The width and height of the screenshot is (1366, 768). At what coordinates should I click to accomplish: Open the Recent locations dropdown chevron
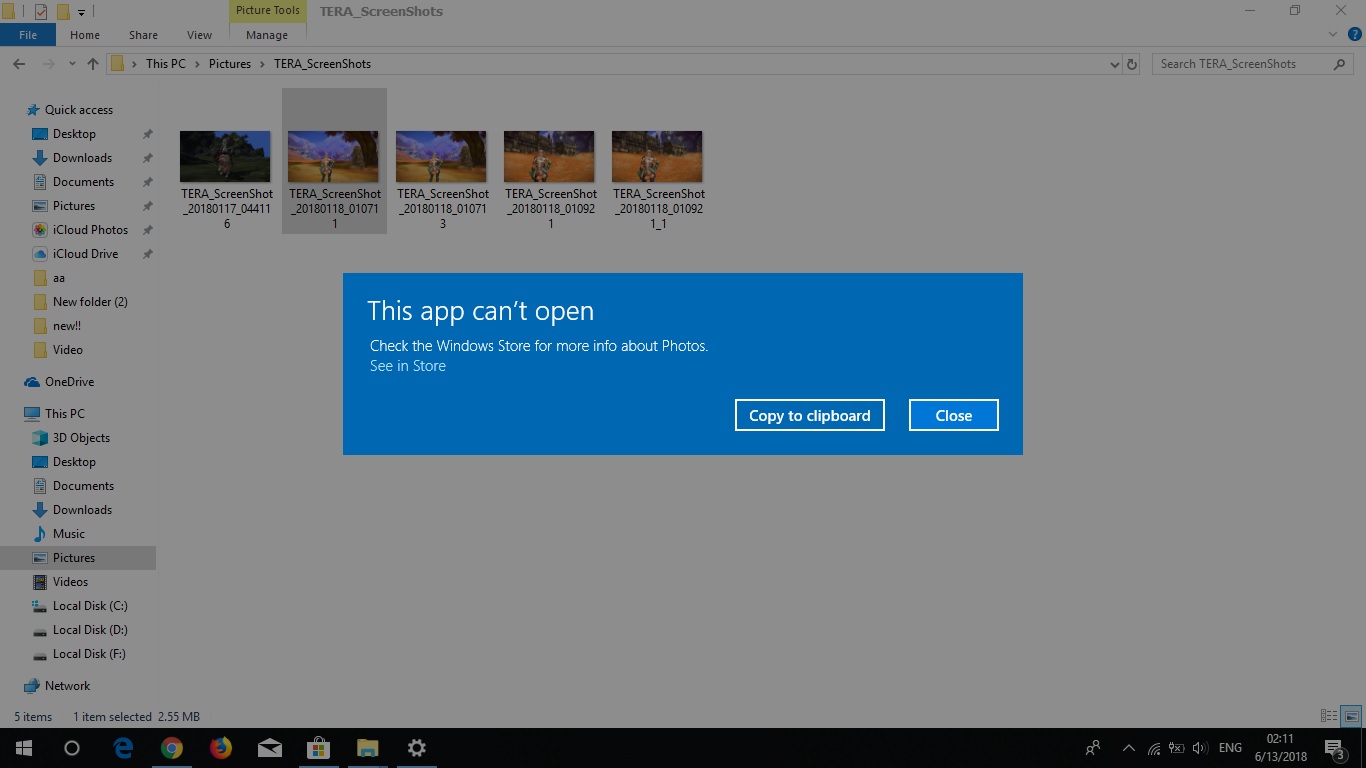pyautogui.click(x=71, y=64)
